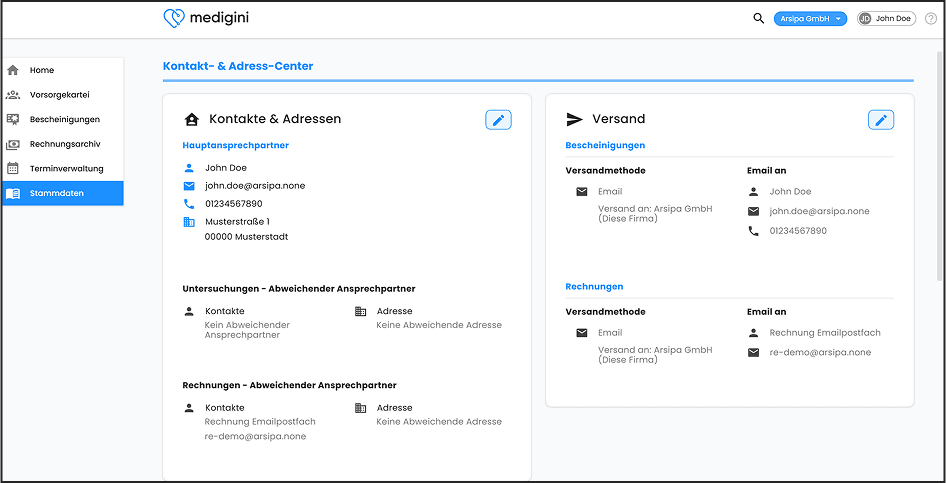Viewport: 946px width, 483px height.
Task: Click Bescheinigungen heading in Versand card
Action: pos(605,145)
